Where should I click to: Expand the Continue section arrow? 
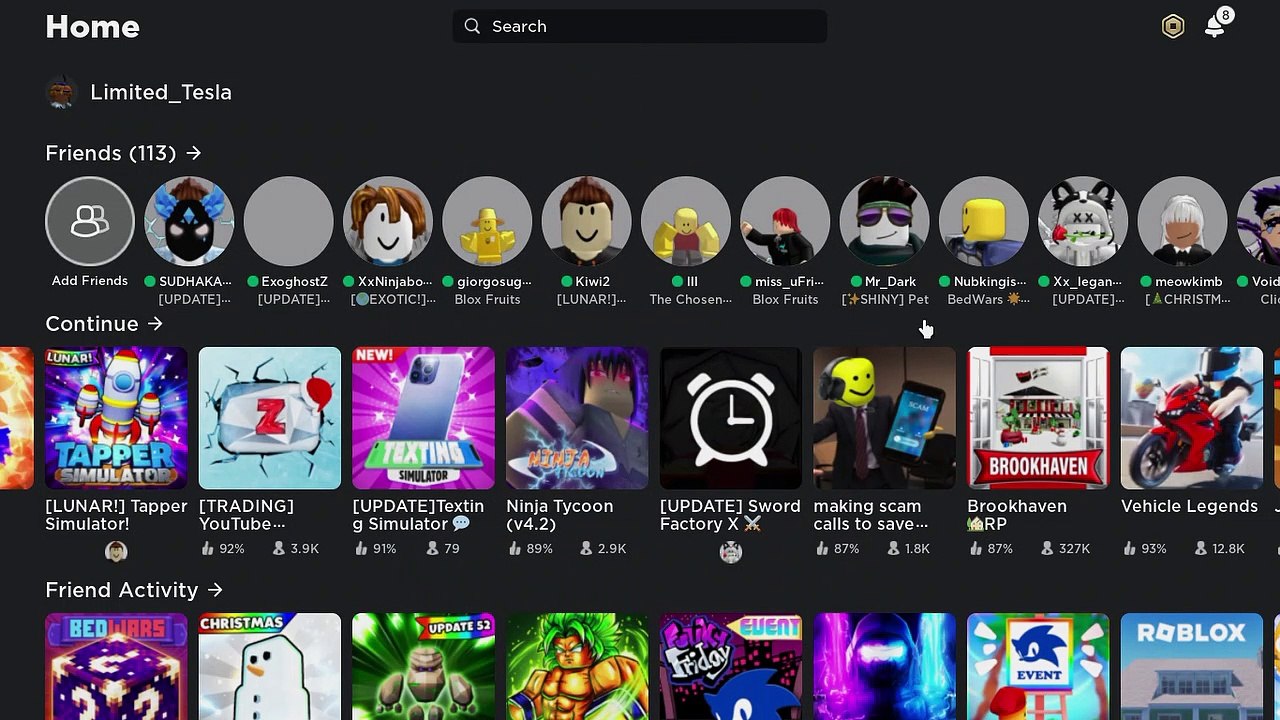[x=155, y=324]
